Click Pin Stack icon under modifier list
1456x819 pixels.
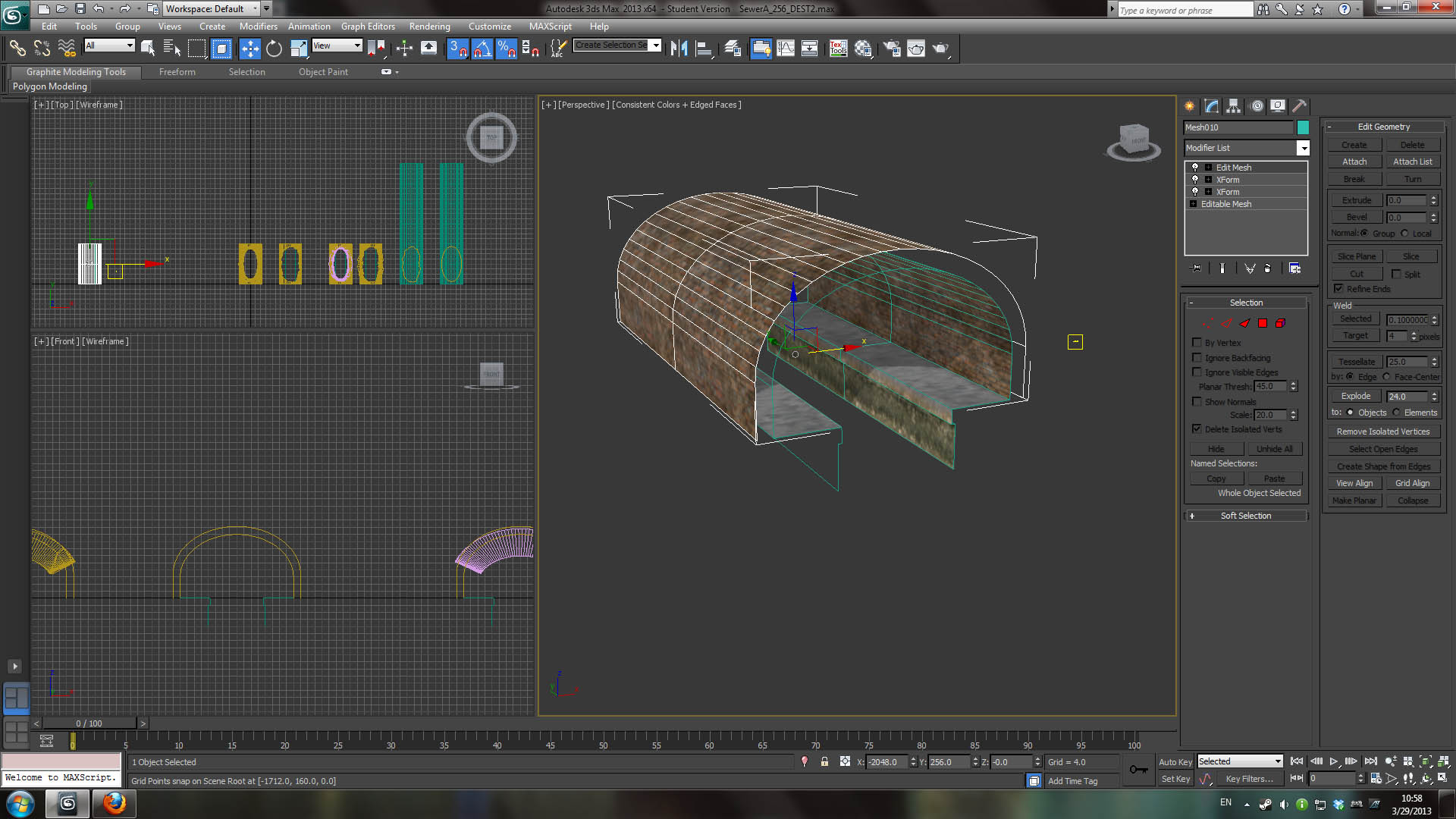(x=1197, y=268)
